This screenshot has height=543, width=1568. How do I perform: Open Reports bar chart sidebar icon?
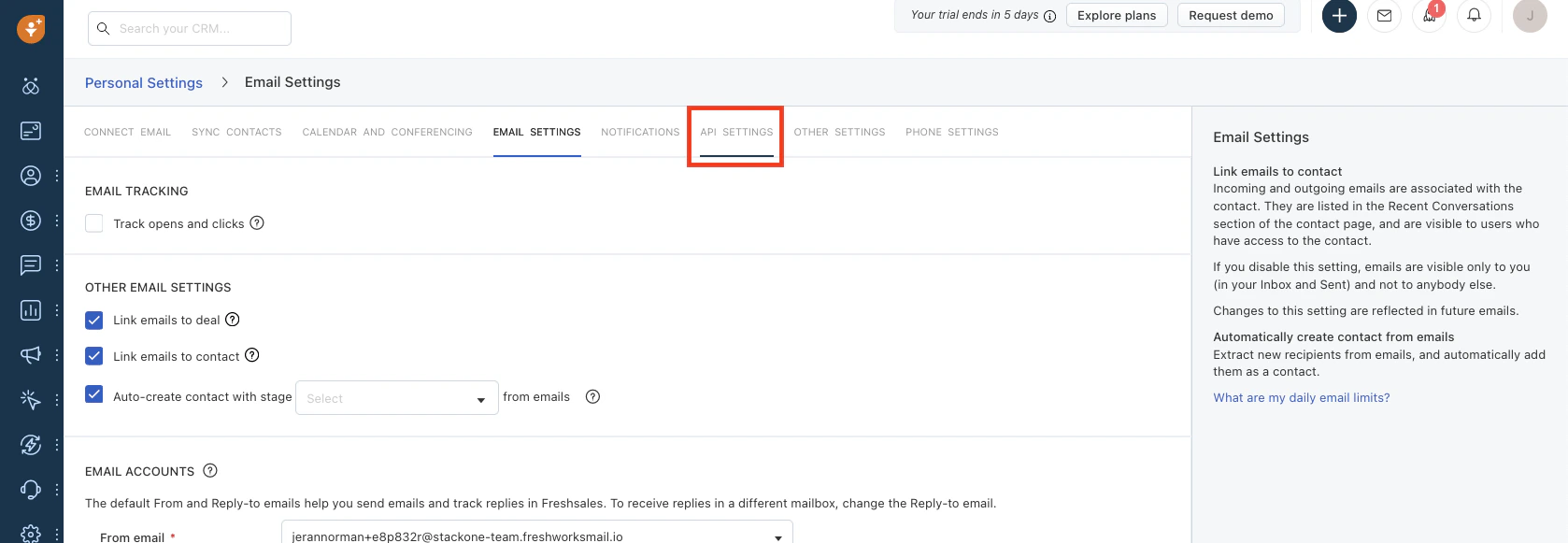[x=31, y=310]
